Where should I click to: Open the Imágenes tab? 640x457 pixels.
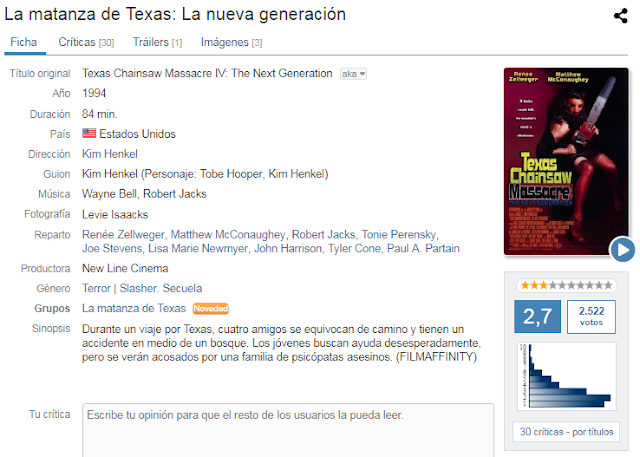coord(231,42)
